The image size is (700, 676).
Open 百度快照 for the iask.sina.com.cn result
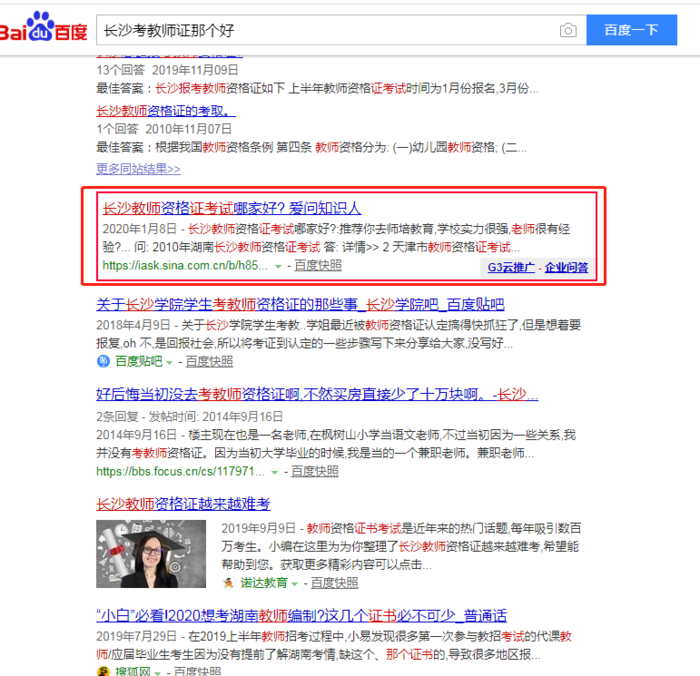tap(318, 265)
